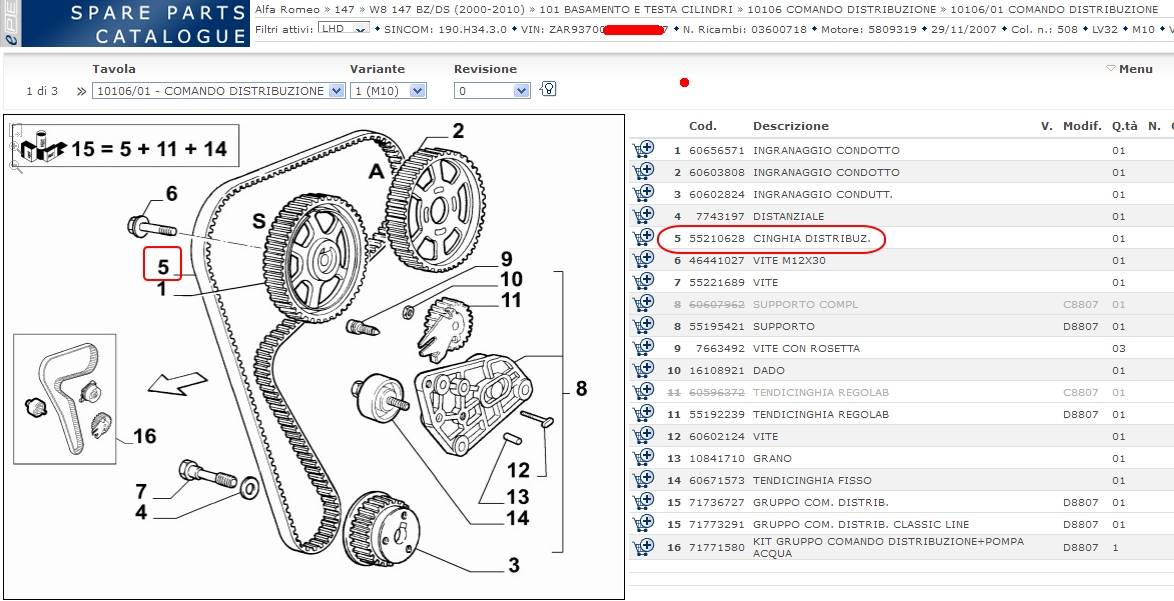This screenshot has height=601, width=1174.
Task: Select callout number 8 on the diagram
Action: click(581, 388)
